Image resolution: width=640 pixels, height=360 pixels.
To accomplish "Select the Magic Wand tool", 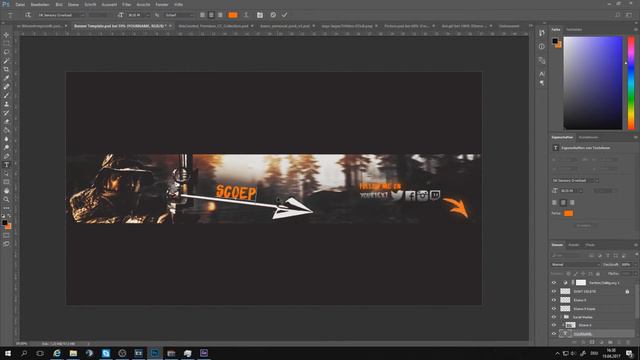I will [x=6, y=61].
